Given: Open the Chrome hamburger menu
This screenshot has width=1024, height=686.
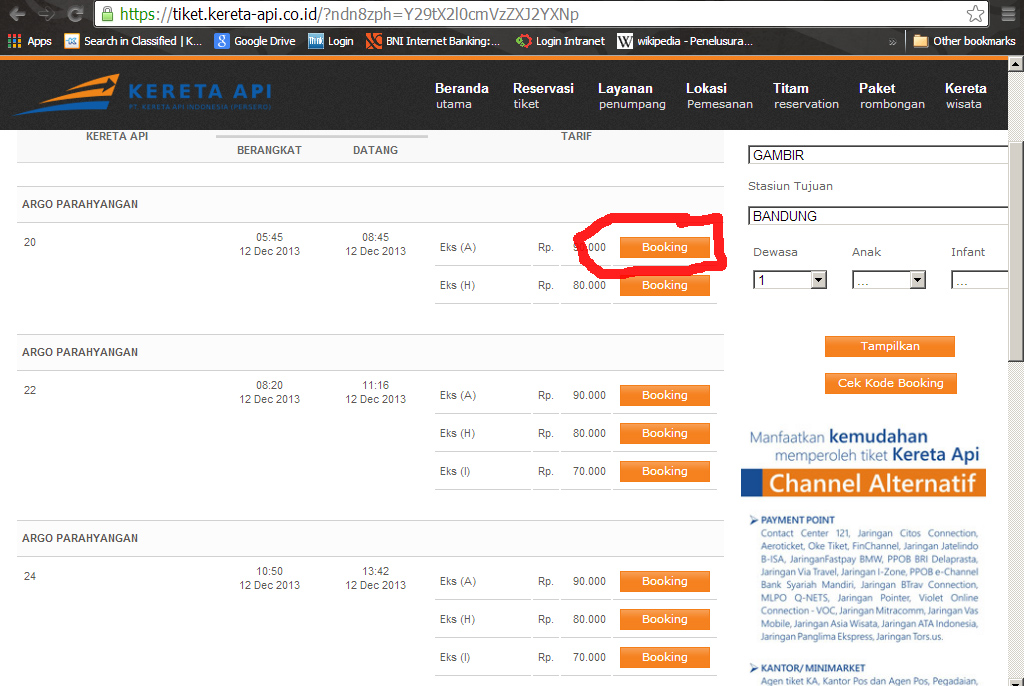Looking at the screenshot, I should pos(1008,14).
